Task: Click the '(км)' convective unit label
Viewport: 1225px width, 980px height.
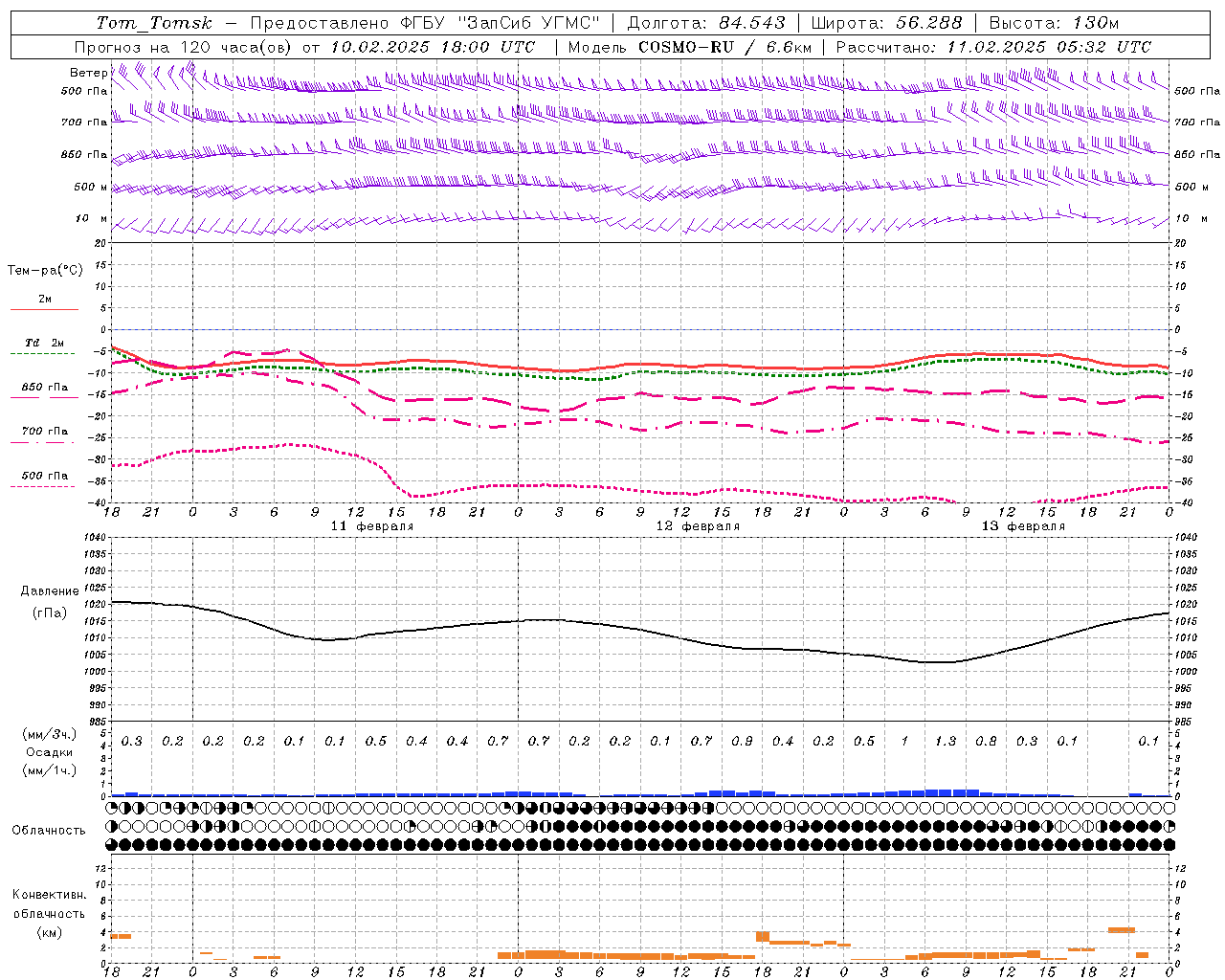Action: pos(49,932)
